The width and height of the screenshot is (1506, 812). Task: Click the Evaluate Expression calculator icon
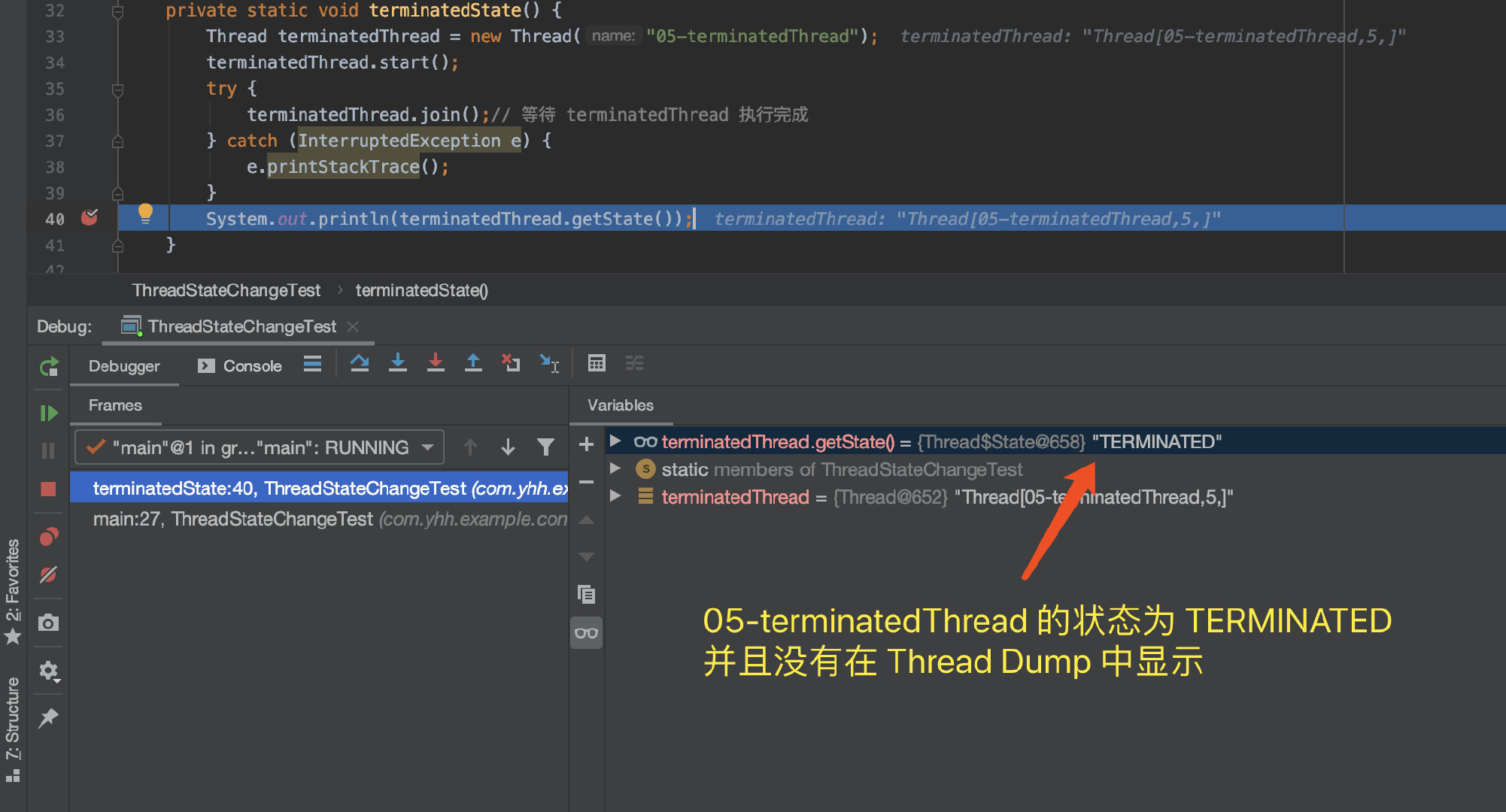pos(597,364)
